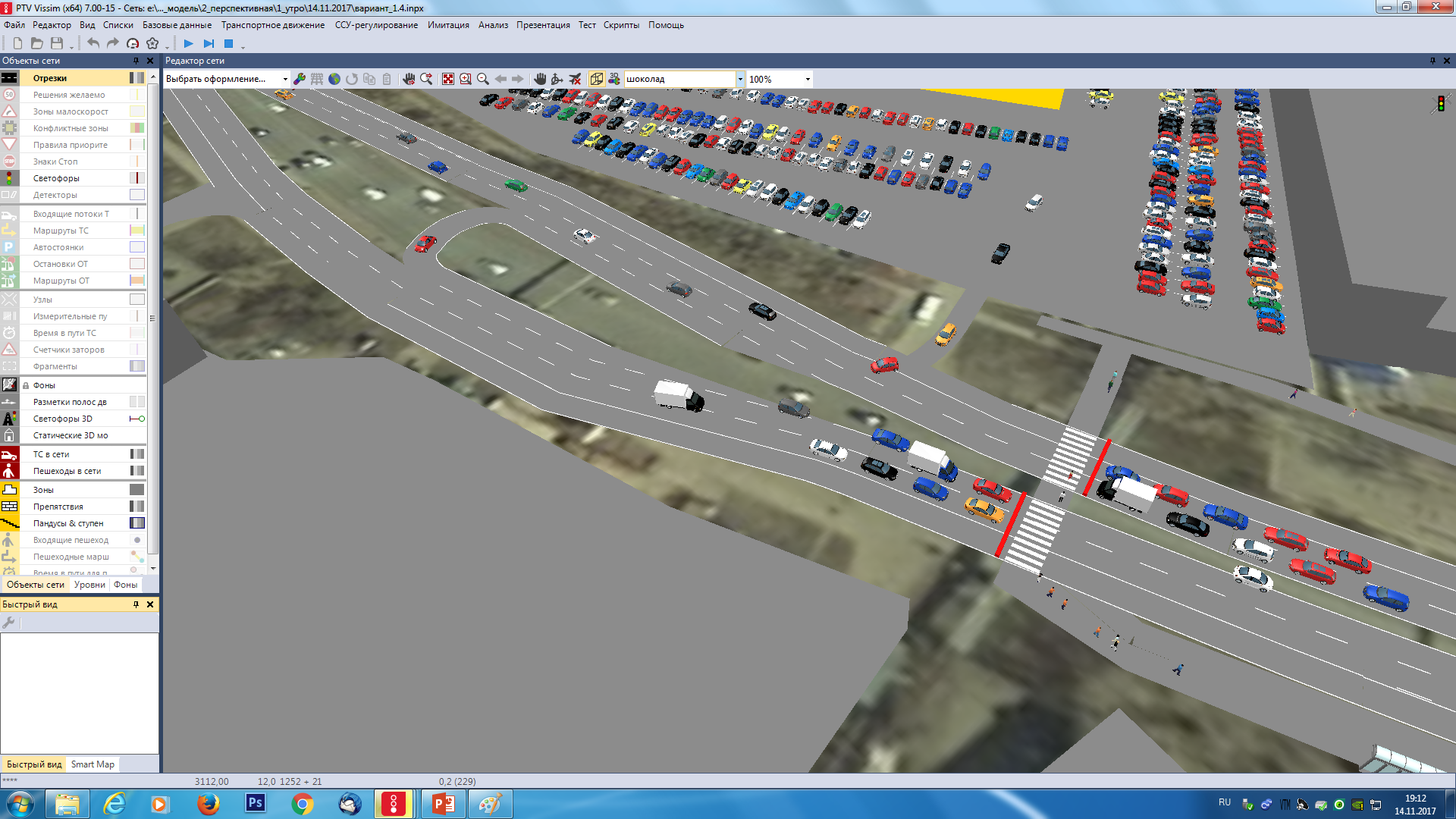Image resolution: width=1456 pixels, height=819 pixels.
Task: Open the Имитация menu
Action: pyautogui.click(x=448, y=25)
